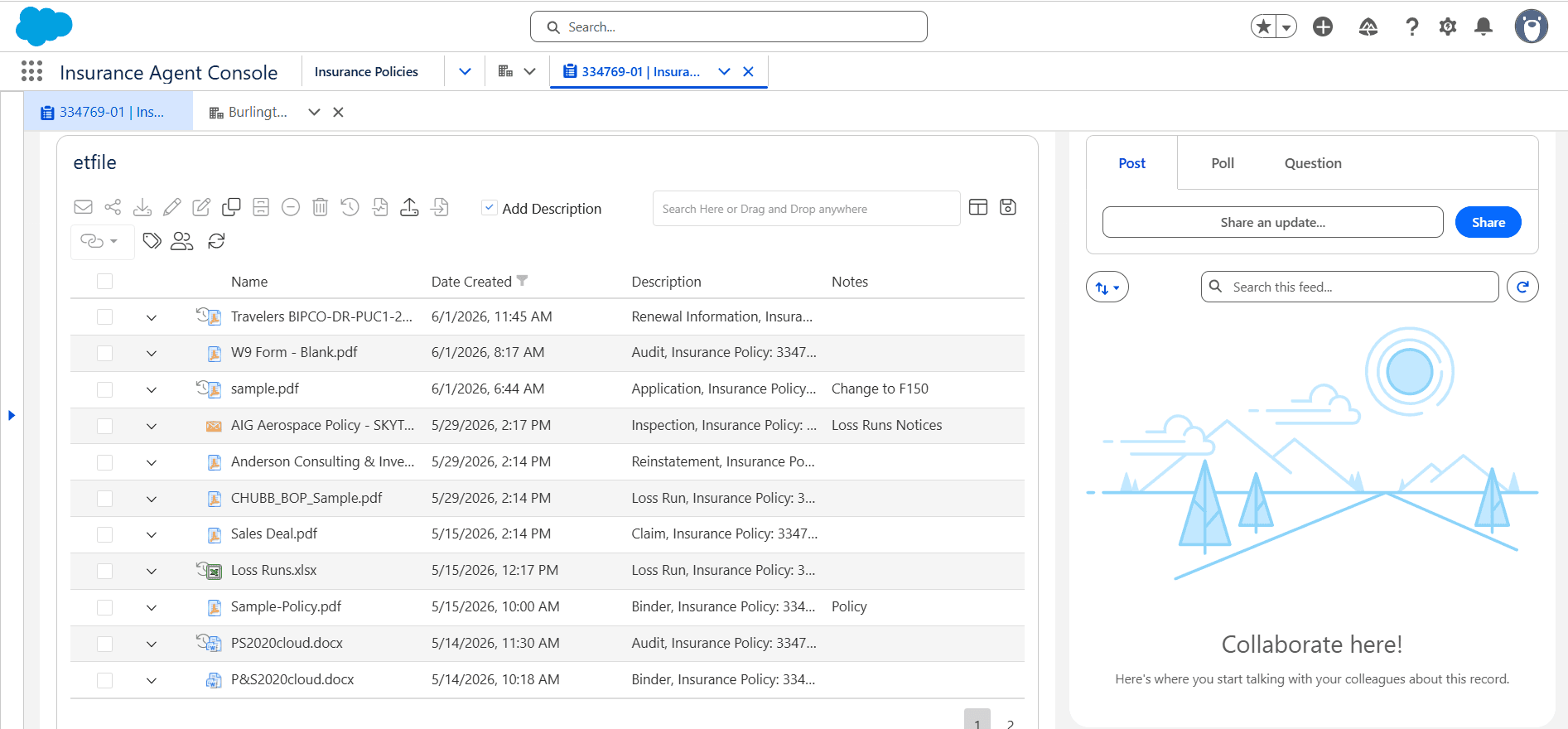Sort by the Date Created column header

471,282
